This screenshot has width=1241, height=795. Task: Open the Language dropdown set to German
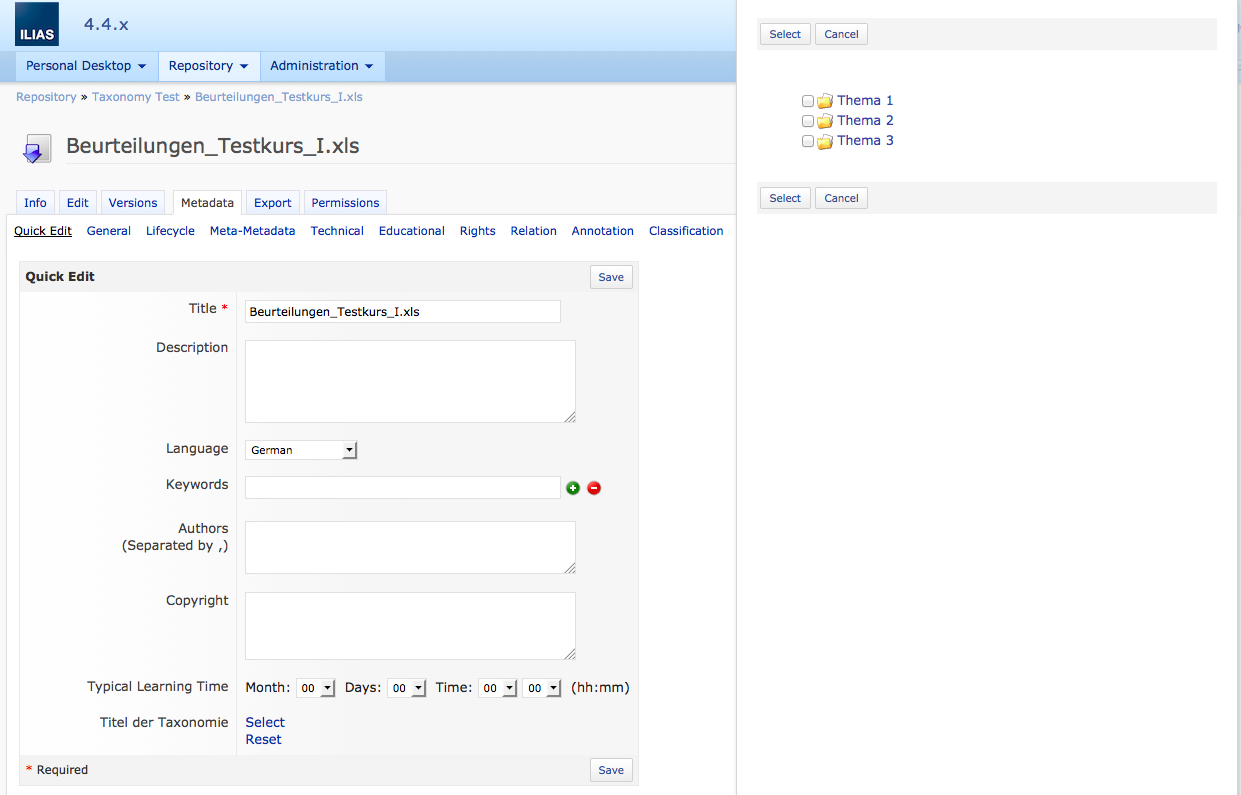301,450
